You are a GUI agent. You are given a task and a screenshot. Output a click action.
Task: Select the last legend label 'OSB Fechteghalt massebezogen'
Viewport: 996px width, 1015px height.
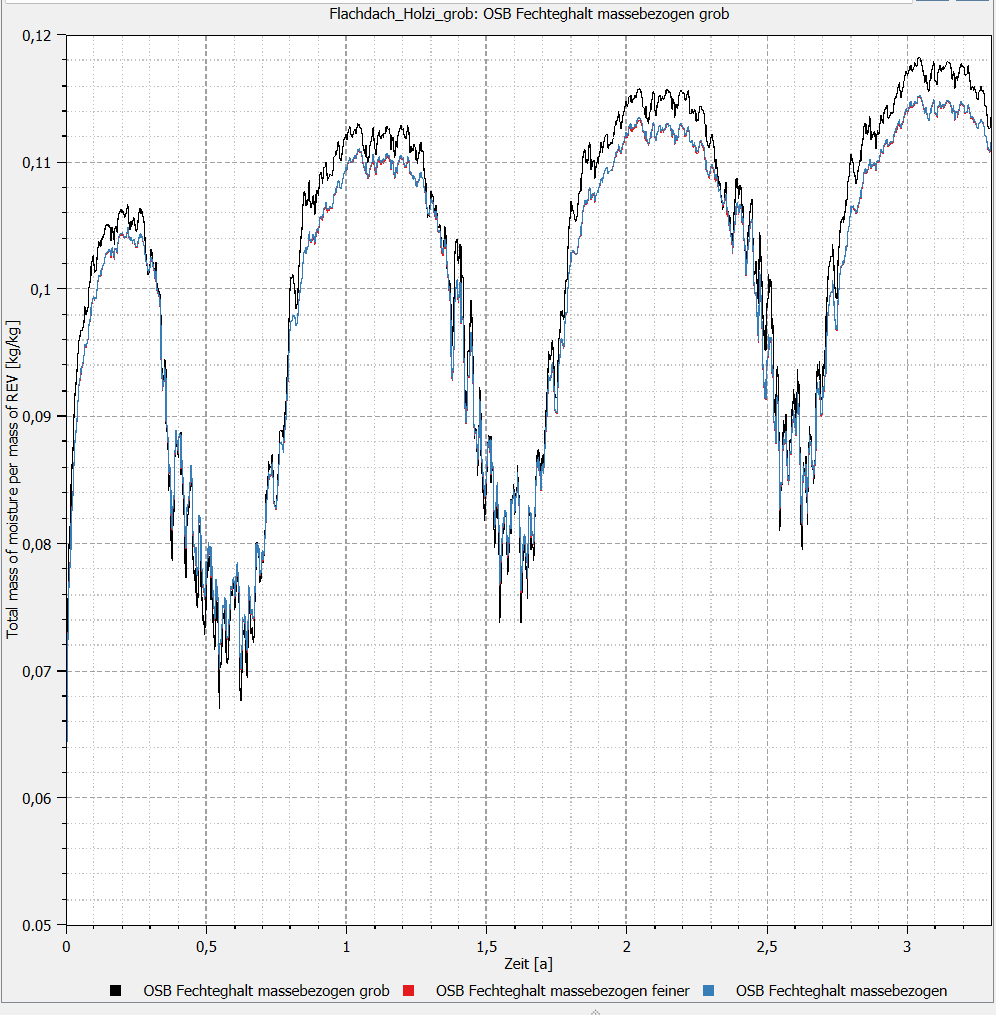[x=841, y=990]
